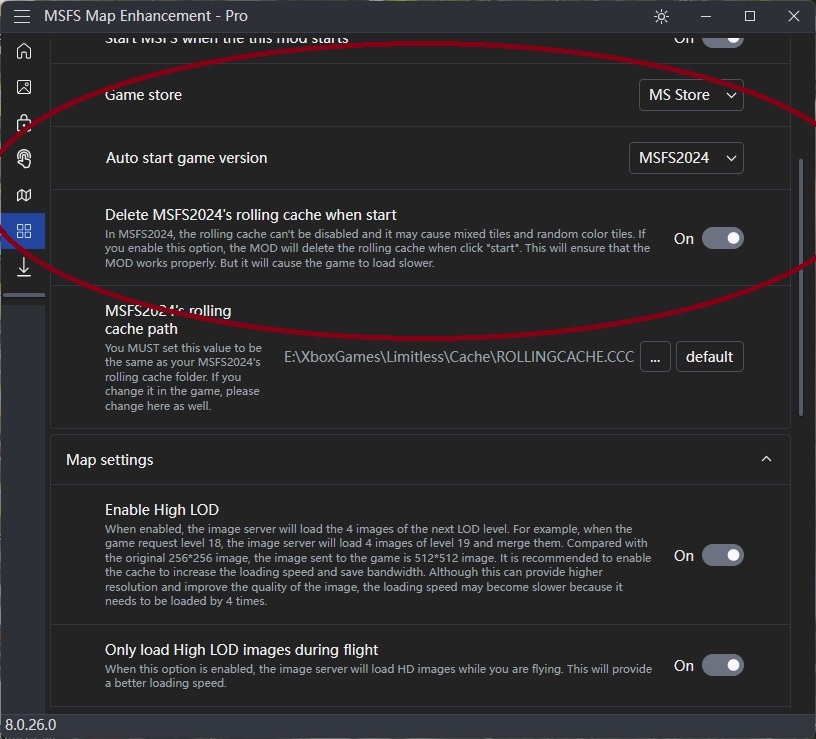Click the vertical scrollbar thumb
Screen dimensions: 816x739
[800, 287]
